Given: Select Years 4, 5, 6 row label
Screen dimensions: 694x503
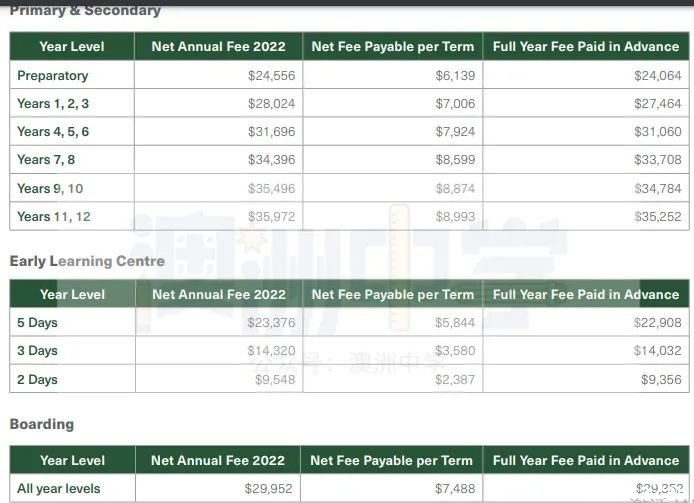Looking at the screenshot, I should [x=53, y=132].
